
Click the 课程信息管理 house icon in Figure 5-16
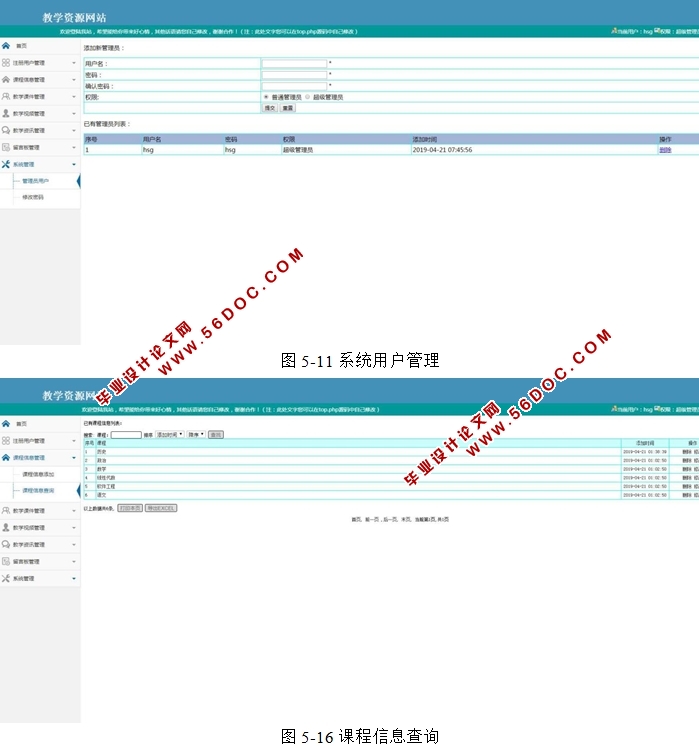(x=6, y=458)
